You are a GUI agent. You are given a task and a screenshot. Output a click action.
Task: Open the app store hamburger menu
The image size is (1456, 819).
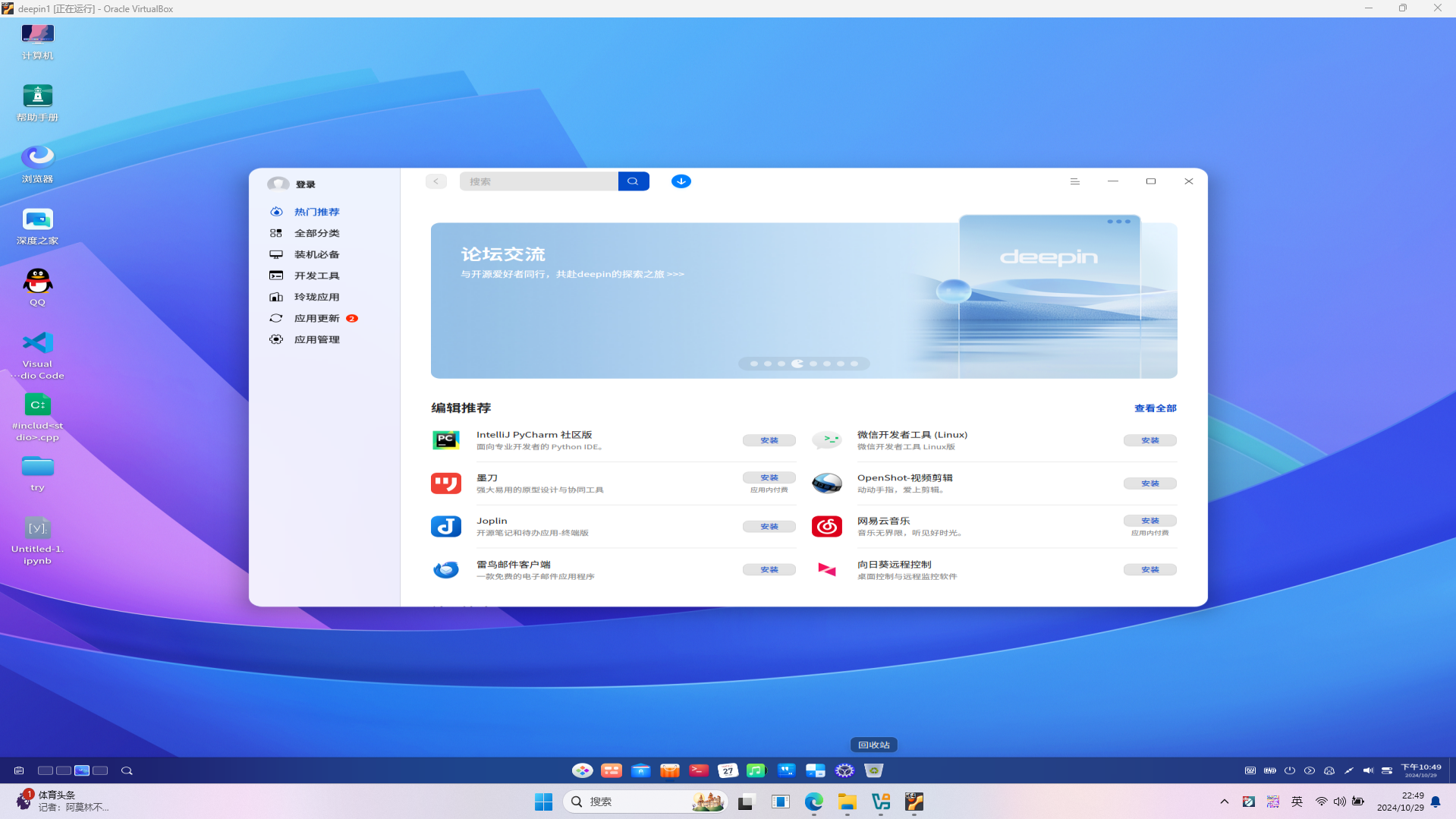point(1075,181)
